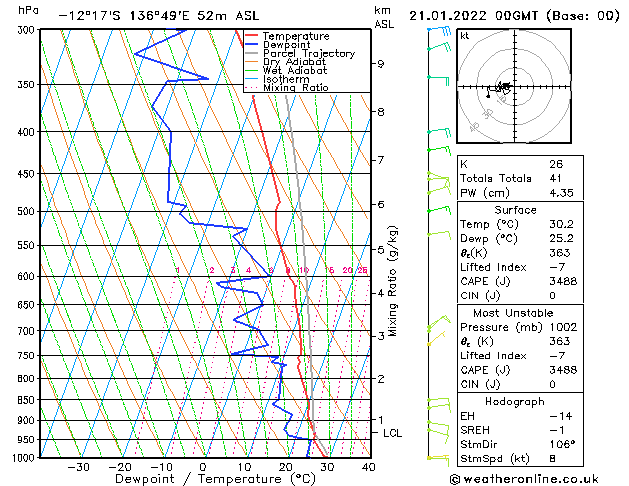Click the surface Dewp value '25.2'
The width and height of the screenshot is (629, 486).
[x=561, y=239]
